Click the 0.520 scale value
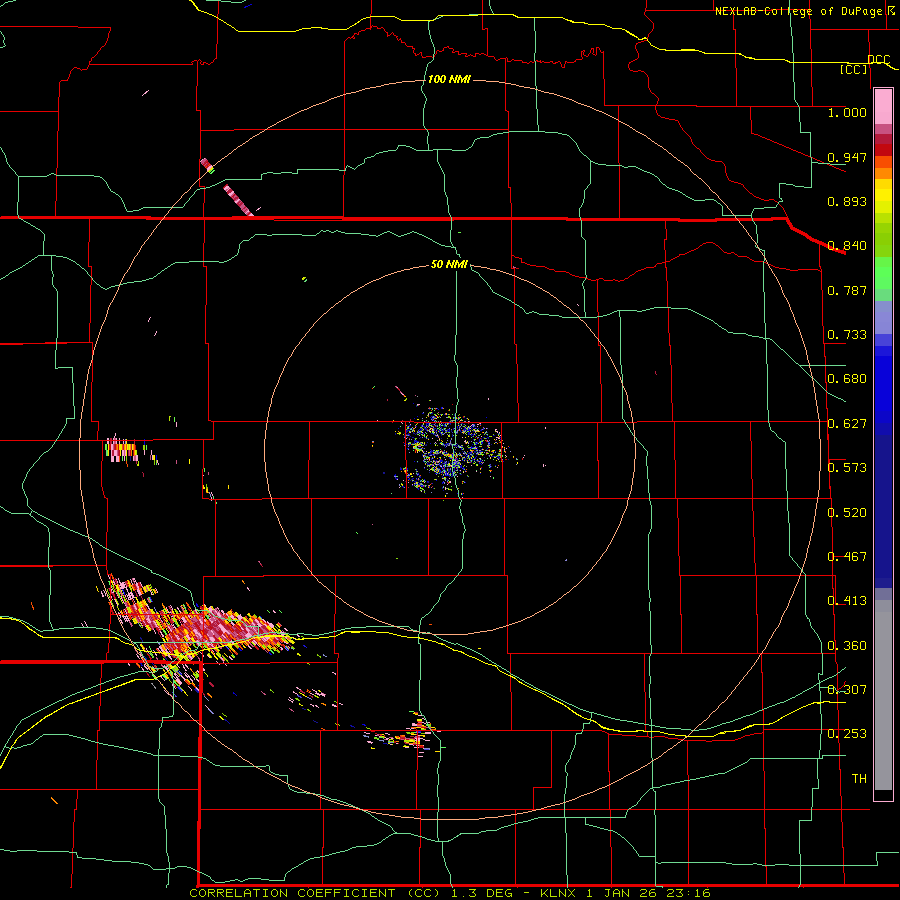The image size is (900, 900). tap(847, 513)
